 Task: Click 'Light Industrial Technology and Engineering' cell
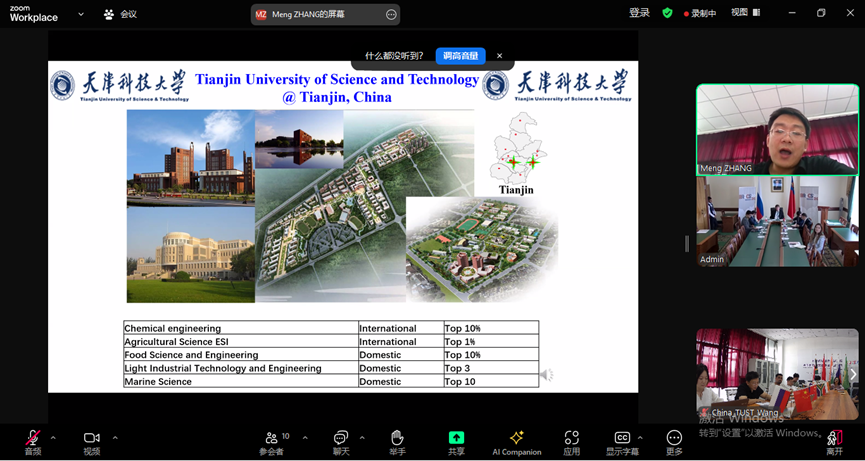[241, 368]
